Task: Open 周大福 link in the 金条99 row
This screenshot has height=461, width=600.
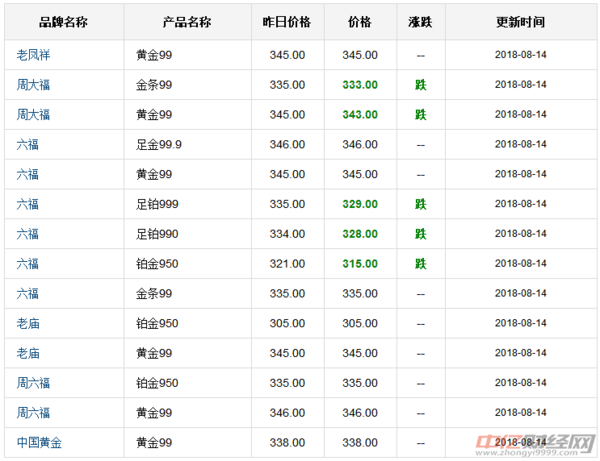Action: [33, 85]
